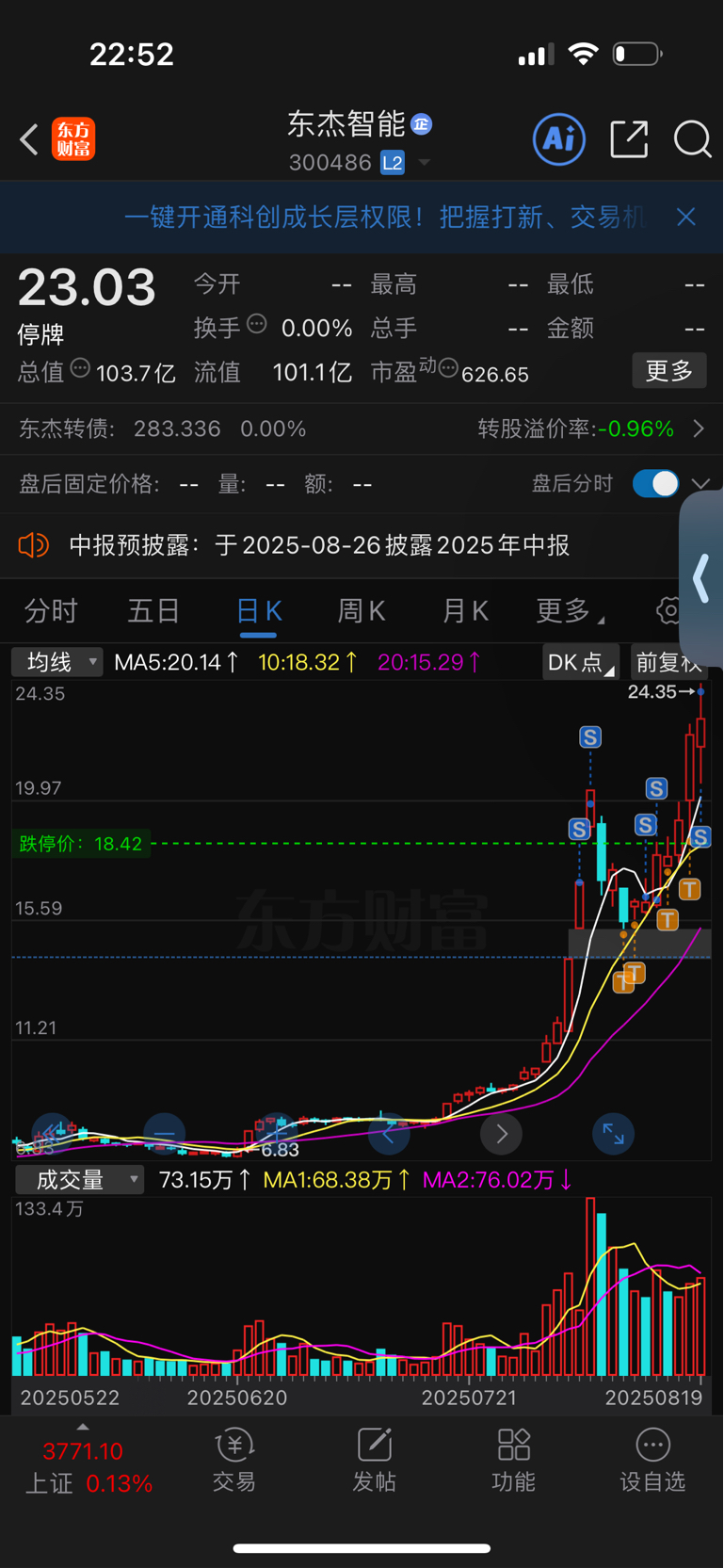
Task: Open the 交易 trade icon
Action: point(234,1461)
